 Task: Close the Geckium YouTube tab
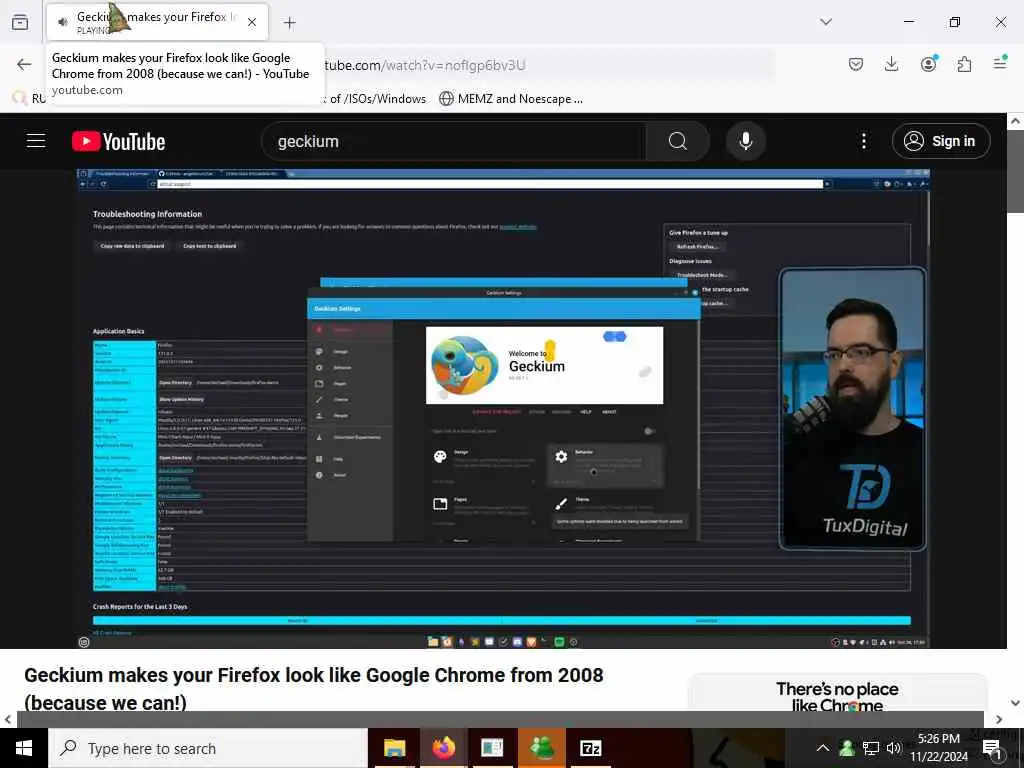pyautogui.click(x=252, y=22)
